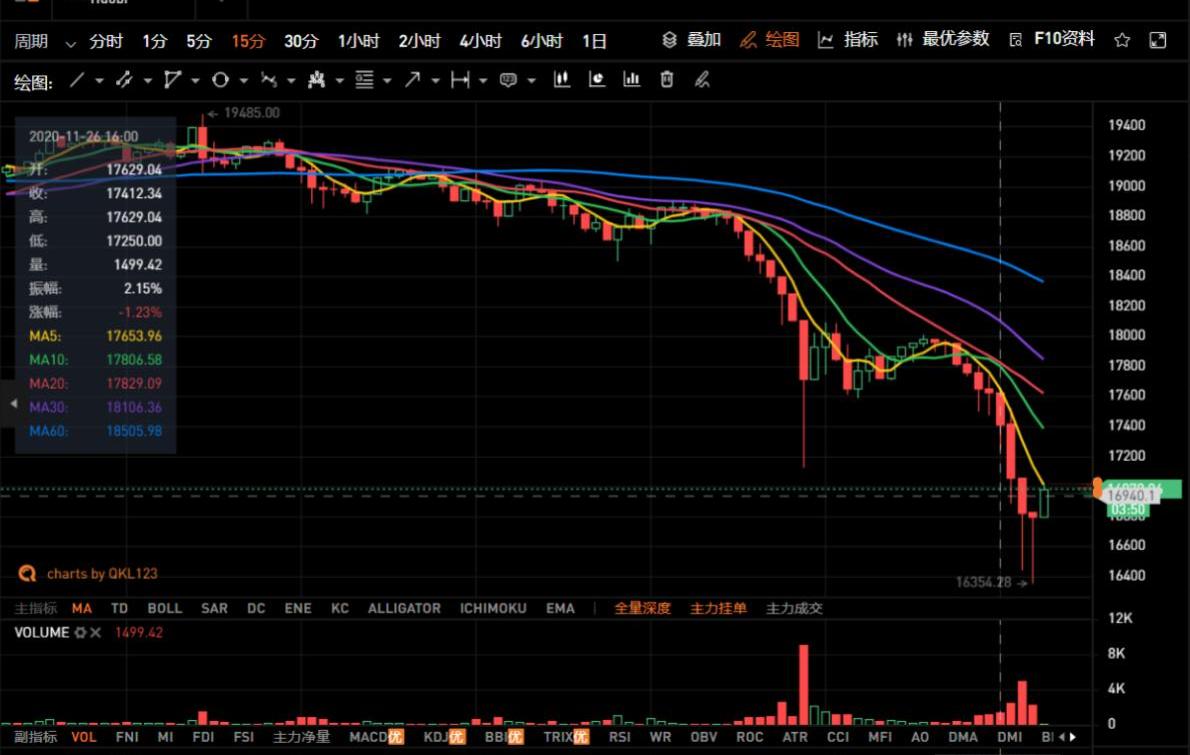Click the star favorite icon
The image size is (1190, 755).
(1122, 41)
